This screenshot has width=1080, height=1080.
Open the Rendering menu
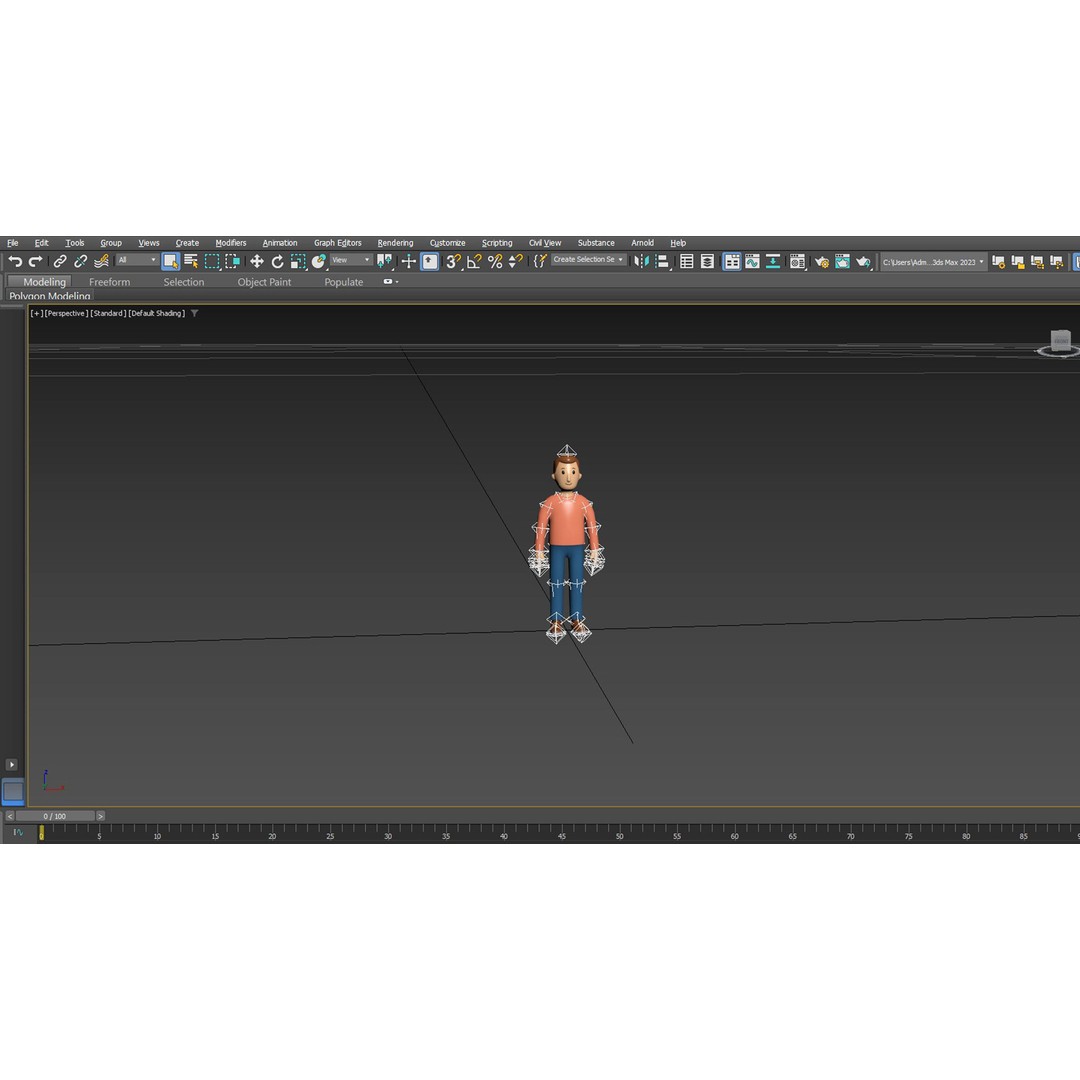coord(395,242)
